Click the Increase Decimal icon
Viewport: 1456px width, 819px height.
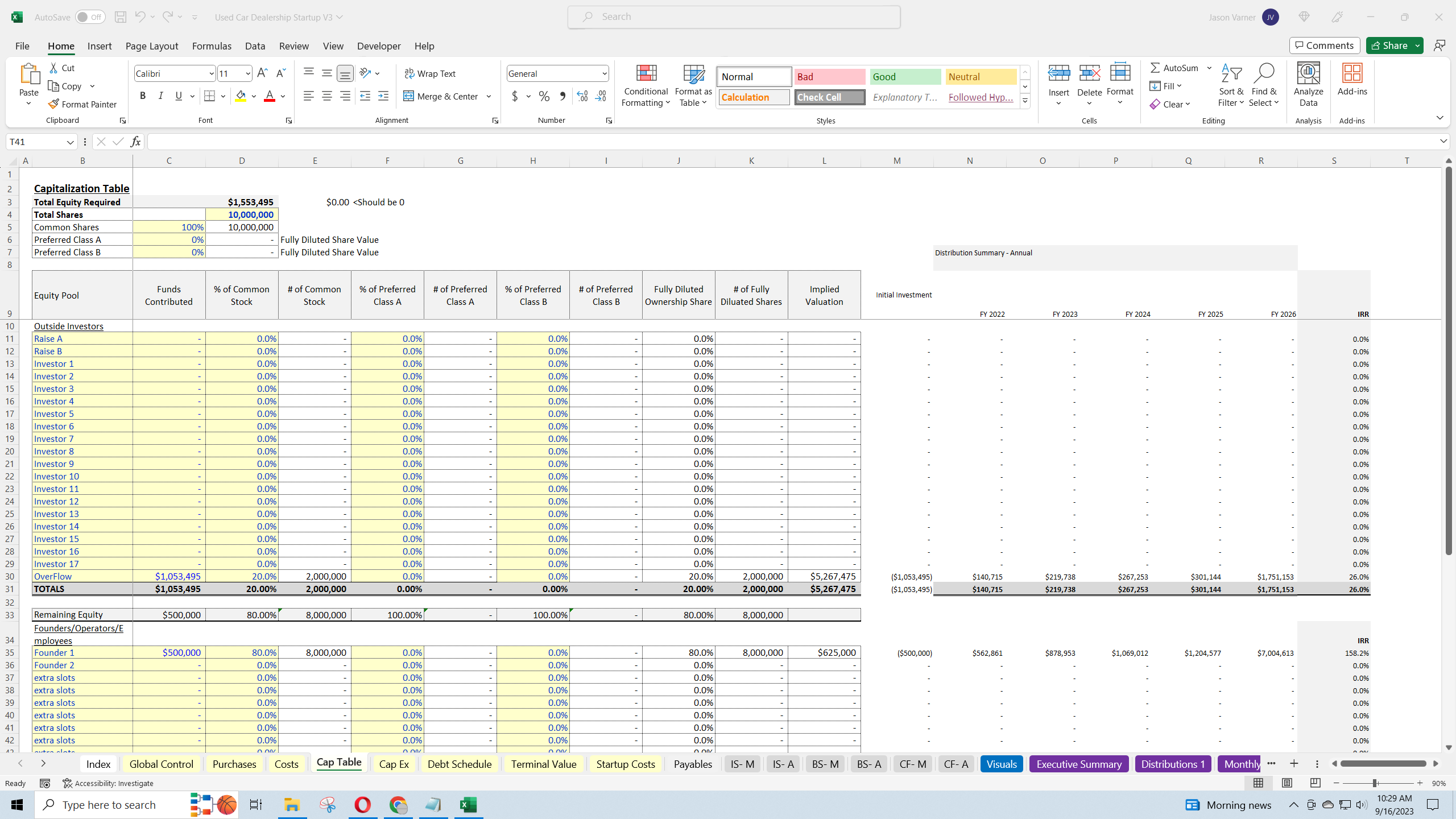pos(581,96)
